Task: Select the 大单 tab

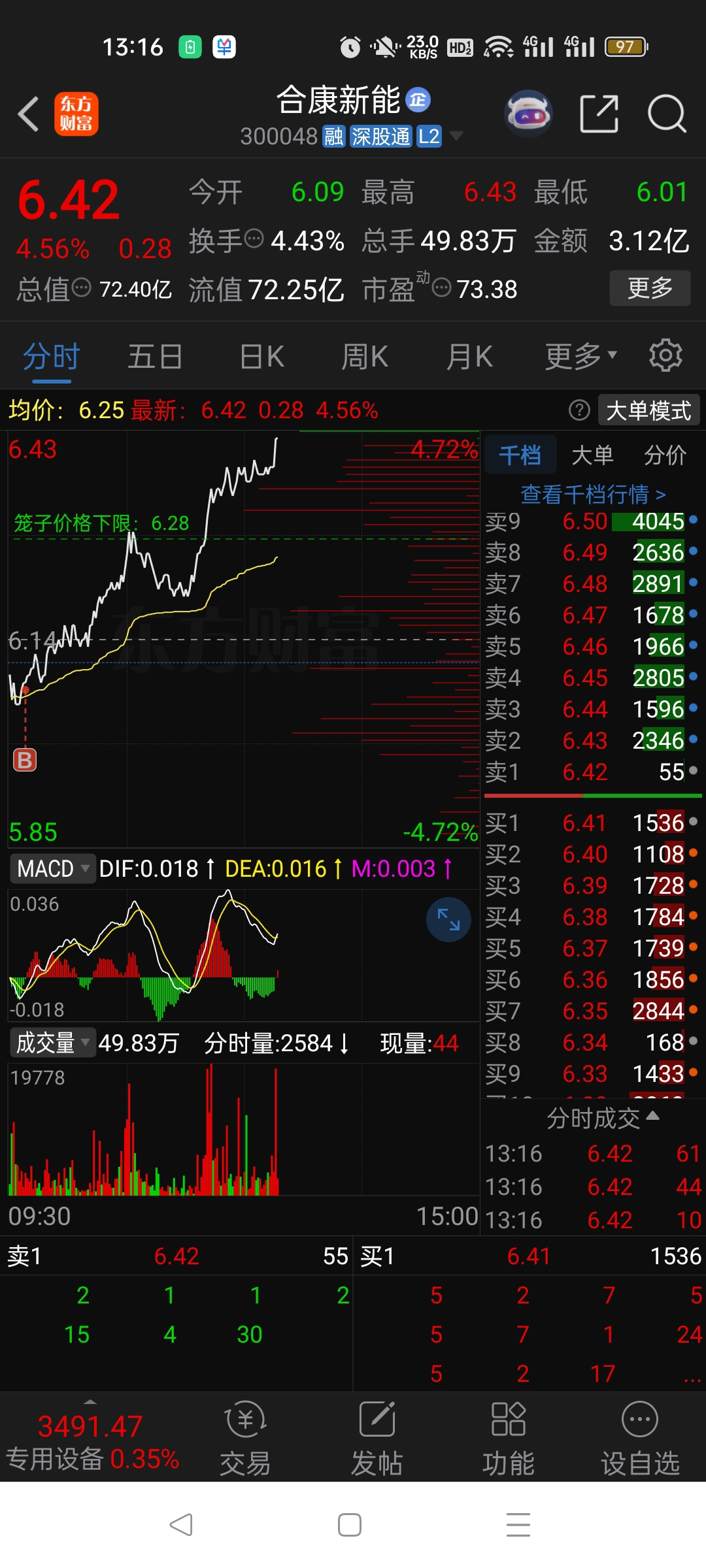Action: 592,454
